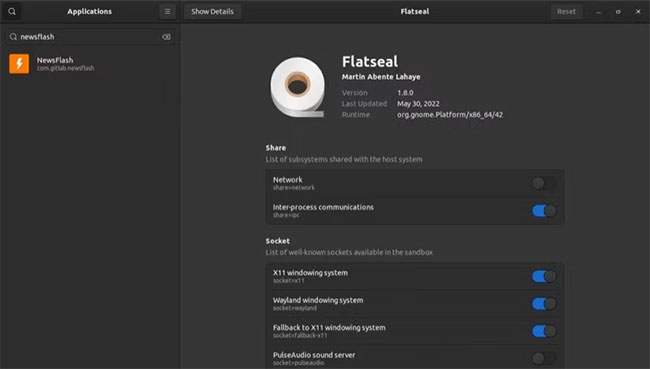
Task: Click the Show Details button
Action: click(212, 12)
